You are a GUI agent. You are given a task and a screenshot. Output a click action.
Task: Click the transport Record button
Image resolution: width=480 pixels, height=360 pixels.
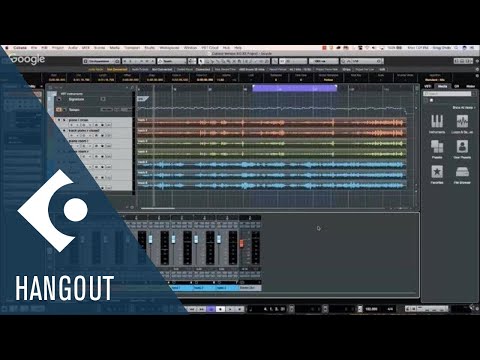[239, 309]
